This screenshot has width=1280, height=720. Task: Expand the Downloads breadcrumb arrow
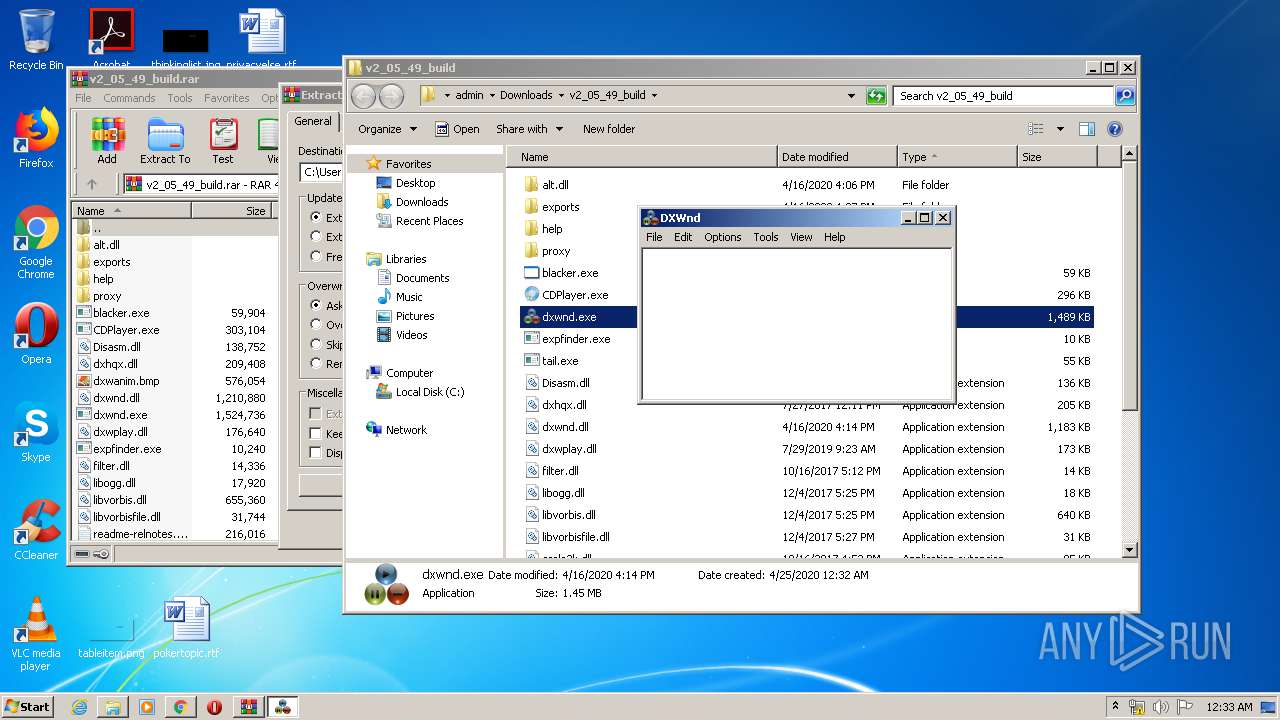561,96
